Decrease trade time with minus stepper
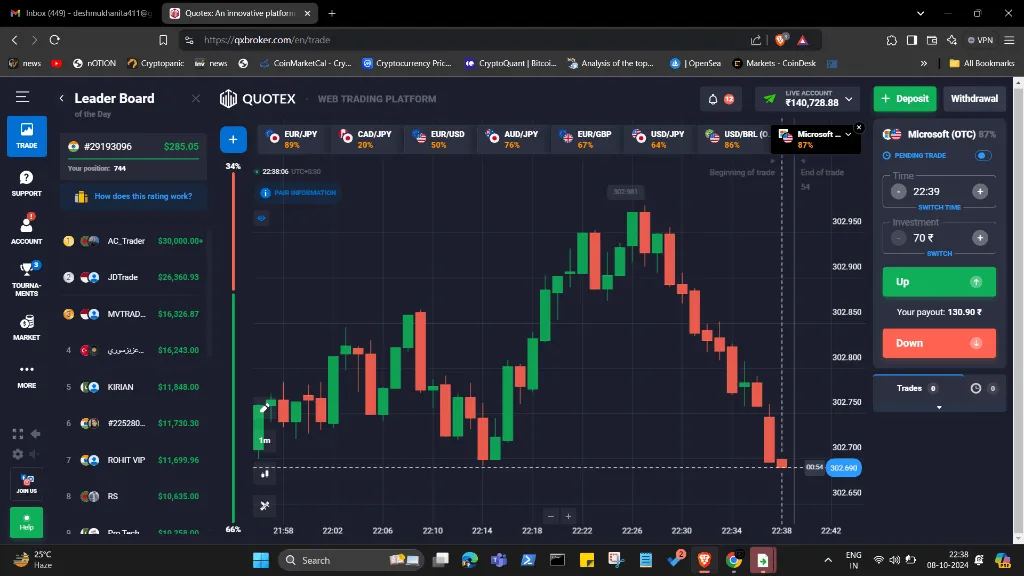 (899, 191)
